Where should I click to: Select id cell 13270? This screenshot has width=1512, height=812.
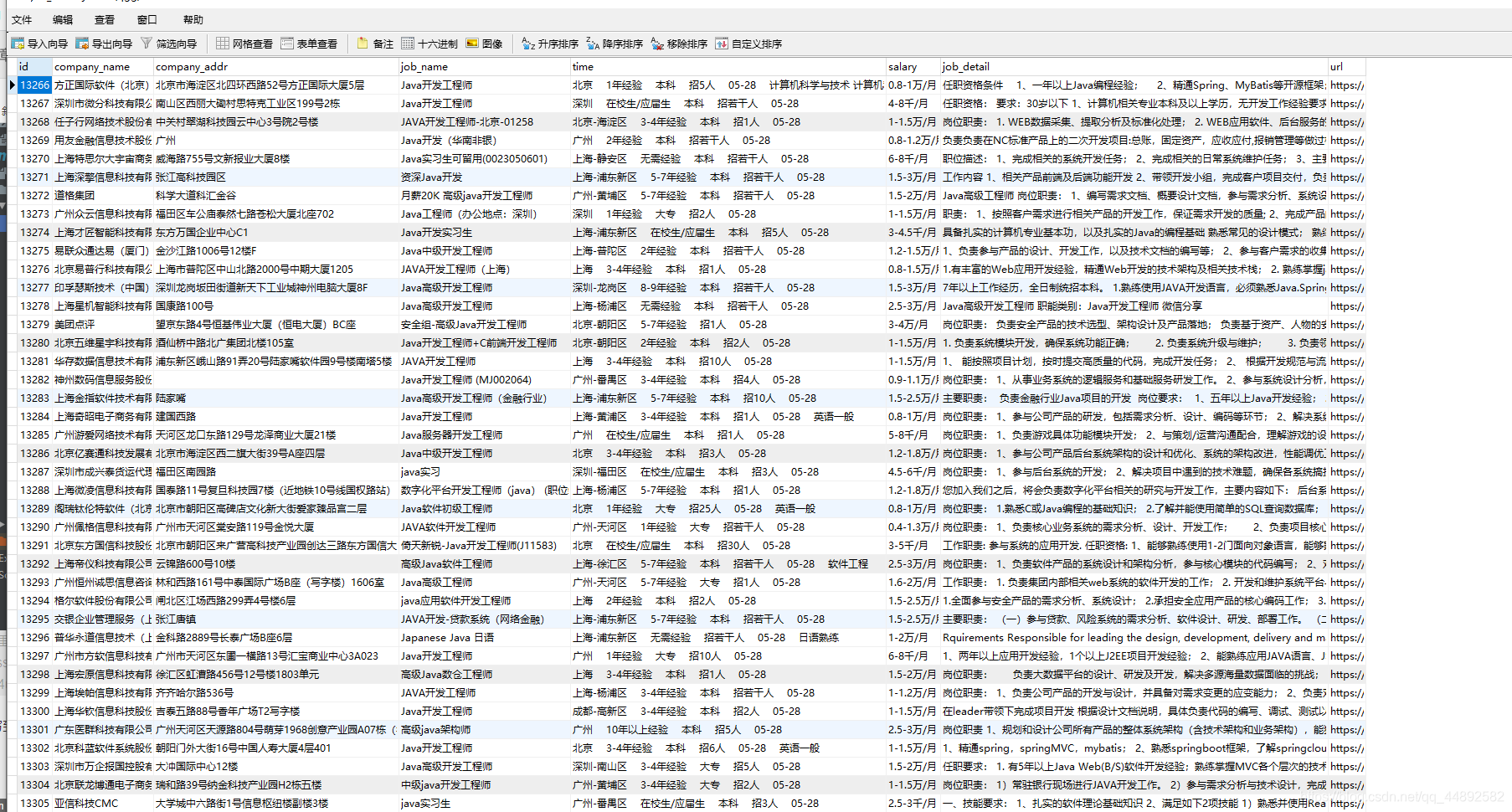pyautogui.click(x=34, y=158)
